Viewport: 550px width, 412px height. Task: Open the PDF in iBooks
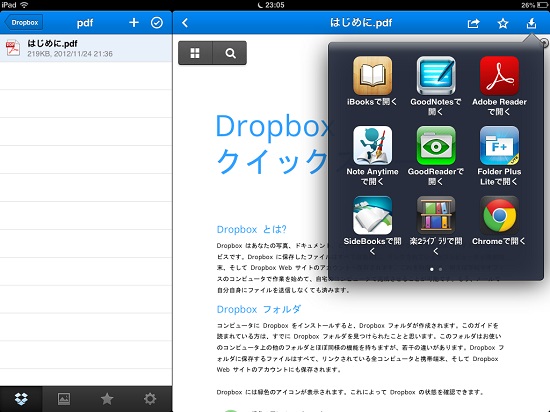(x=372, y=75)
